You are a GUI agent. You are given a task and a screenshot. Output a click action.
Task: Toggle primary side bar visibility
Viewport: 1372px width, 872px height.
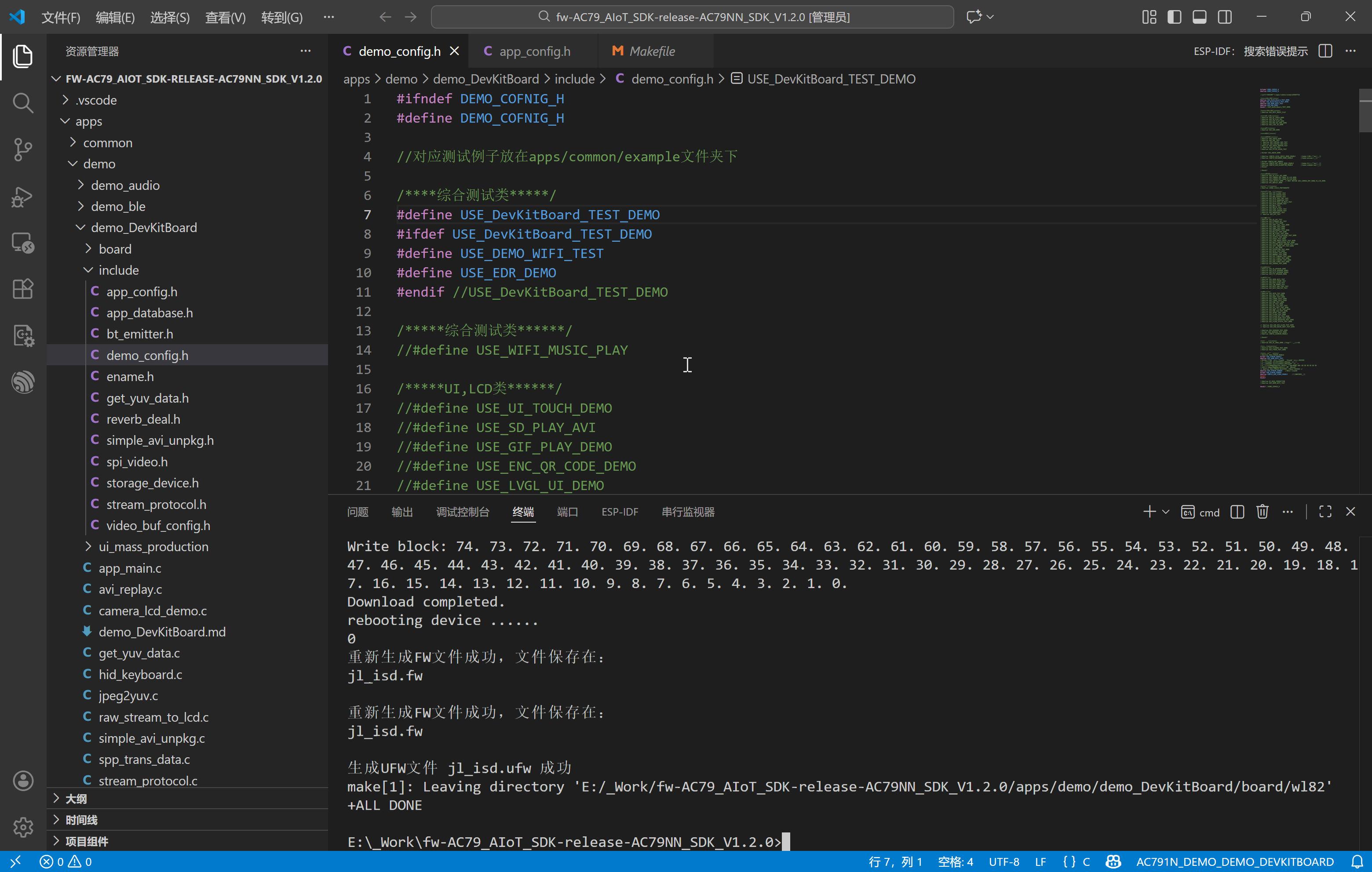coord(1174,17)
